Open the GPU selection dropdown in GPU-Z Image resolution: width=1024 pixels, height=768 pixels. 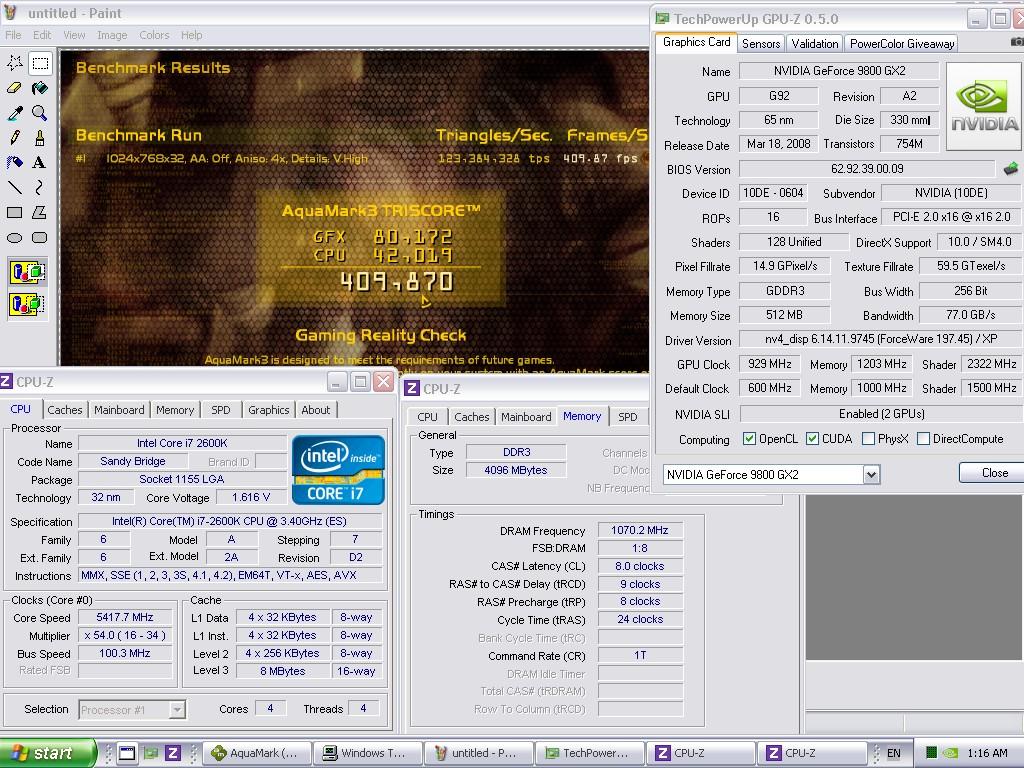click(x=871, y=475)
